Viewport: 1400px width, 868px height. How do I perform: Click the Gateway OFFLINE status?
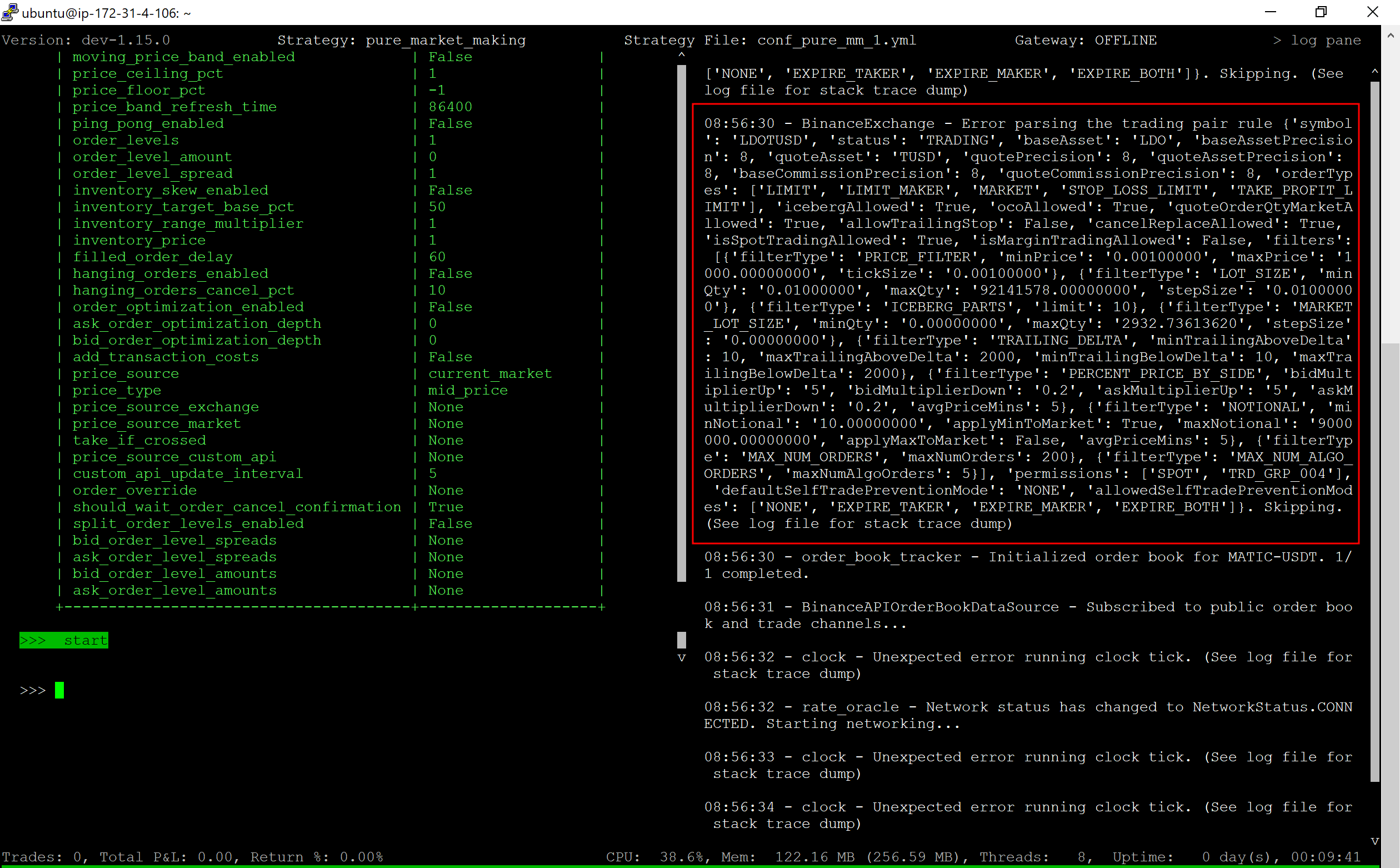[1124, 40]
